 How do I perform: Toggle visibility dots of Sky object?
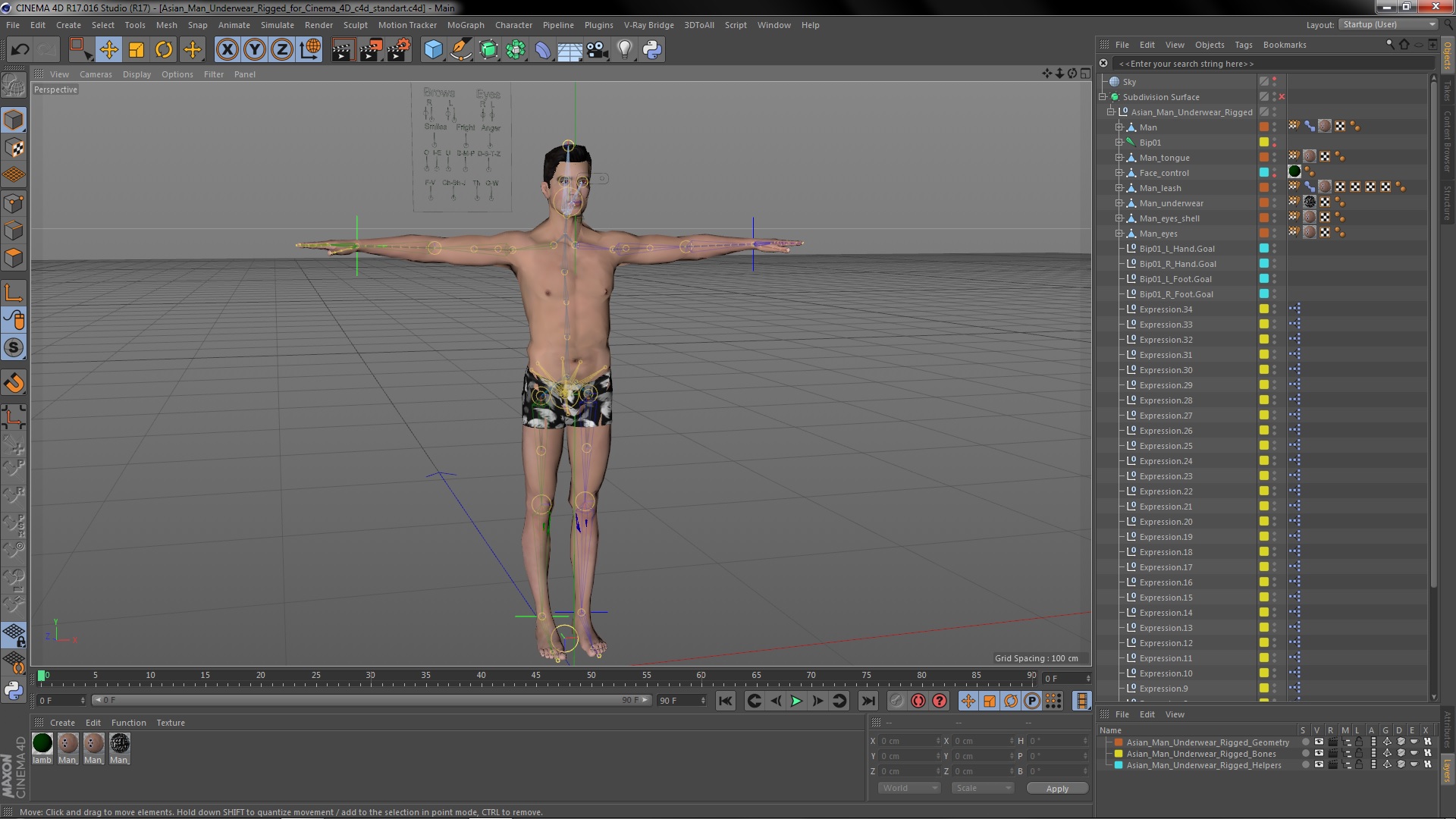[x=1274, y=82]
